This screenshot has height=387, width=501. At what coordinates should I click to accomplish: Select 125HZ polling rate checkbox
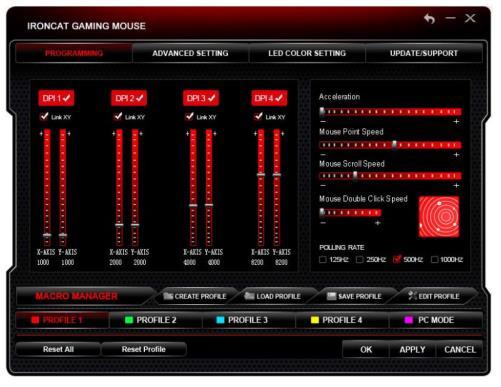pyautogui.click(x=323, y=259)
